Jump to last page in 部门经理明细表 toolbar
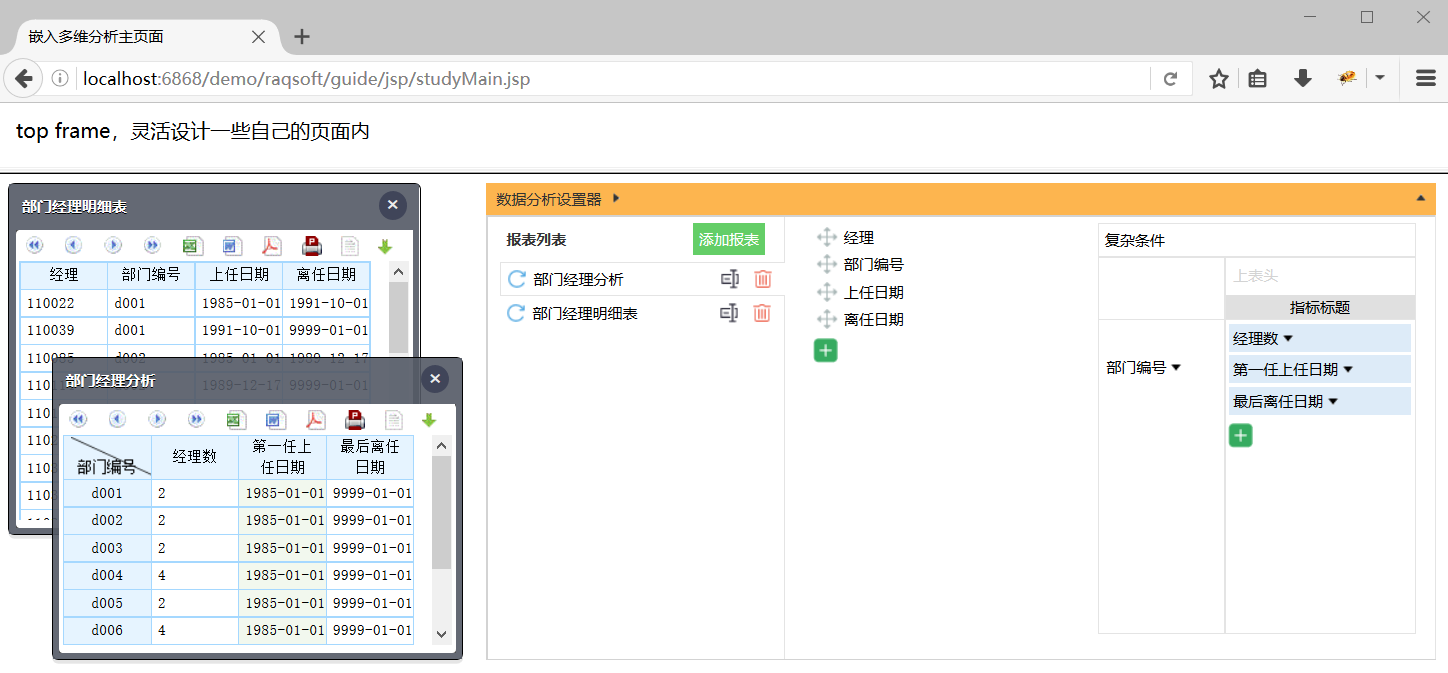This screenshot has height=673, width=1448. click(x=152, y=245)
